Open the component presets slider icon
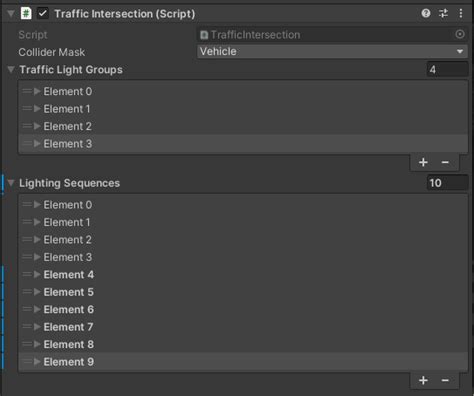 [443, 13]
